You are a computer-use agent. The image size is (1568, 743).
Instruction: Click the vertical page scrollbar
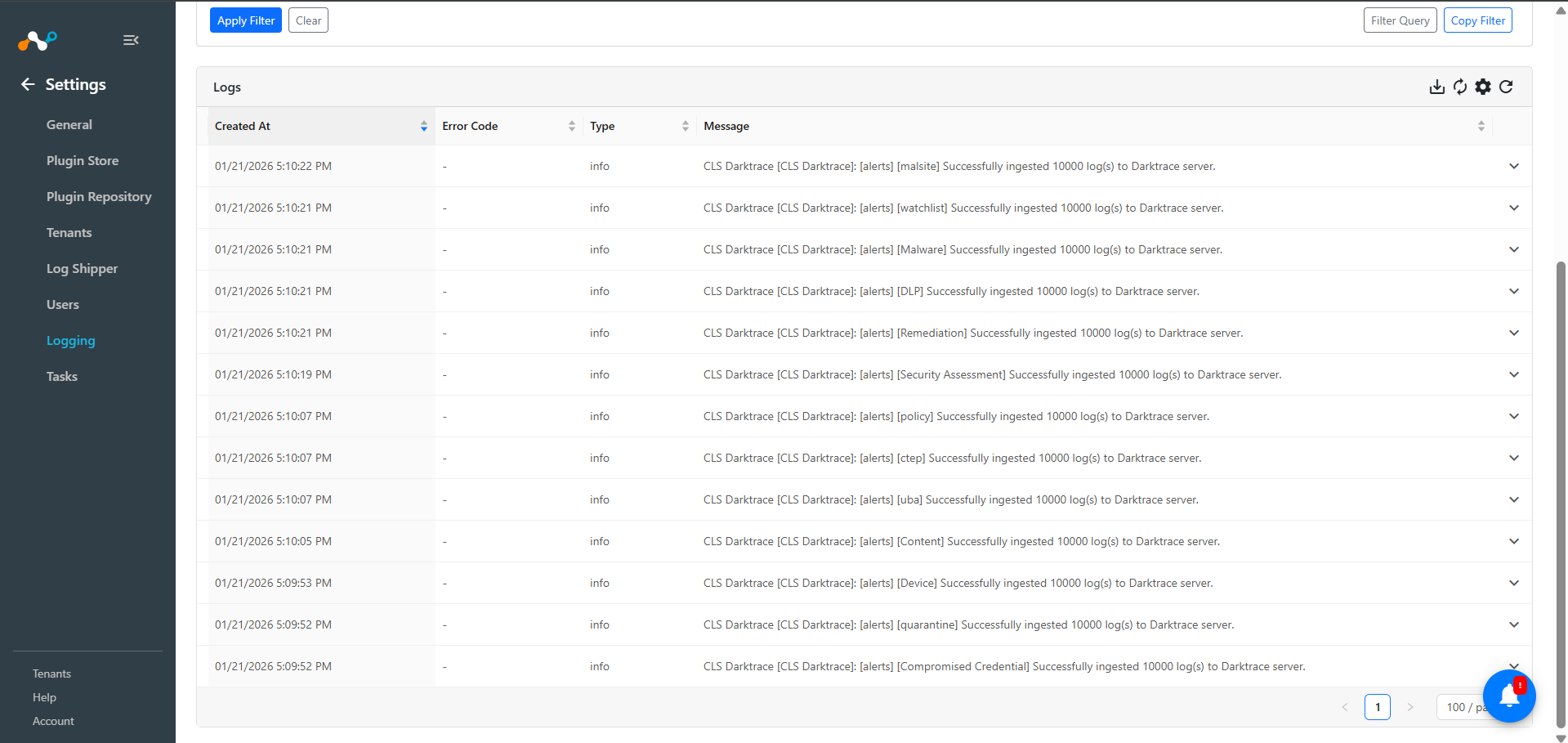1561,490
